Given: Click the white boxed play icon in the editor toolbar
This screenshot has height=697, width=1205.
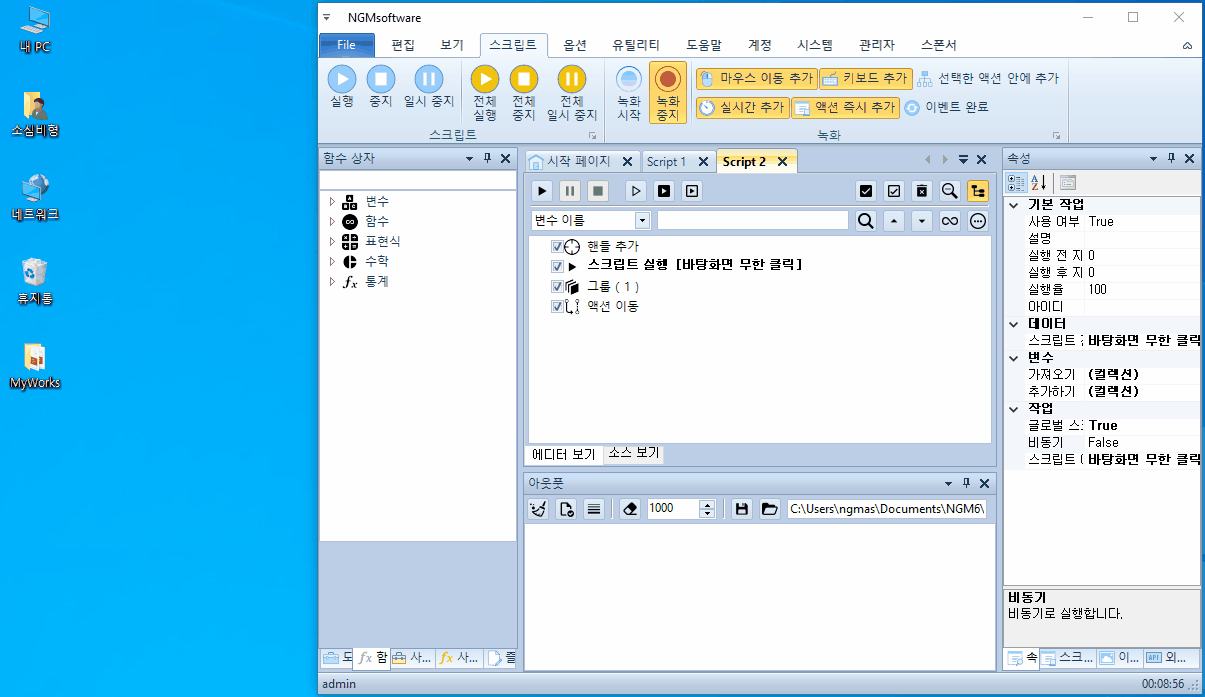Looking at the screenshot, I should coord(692,190).
